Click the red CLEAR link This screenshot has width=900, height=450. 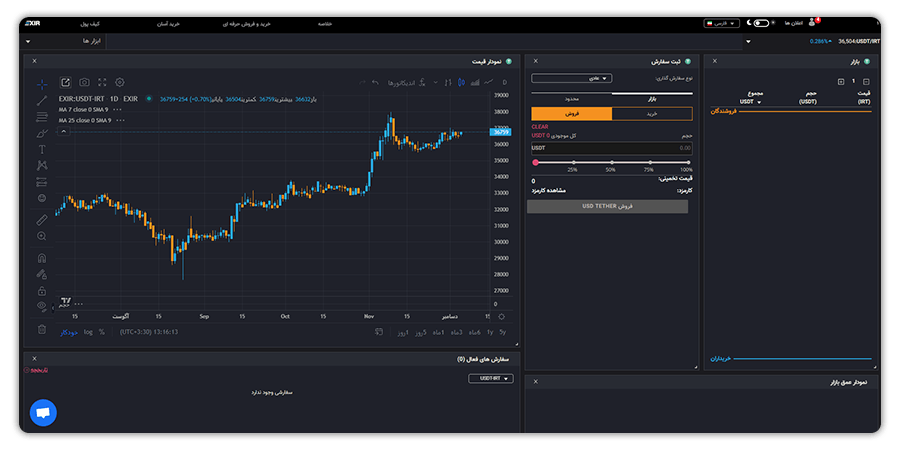pyautogui.click(x=539, y=127)
